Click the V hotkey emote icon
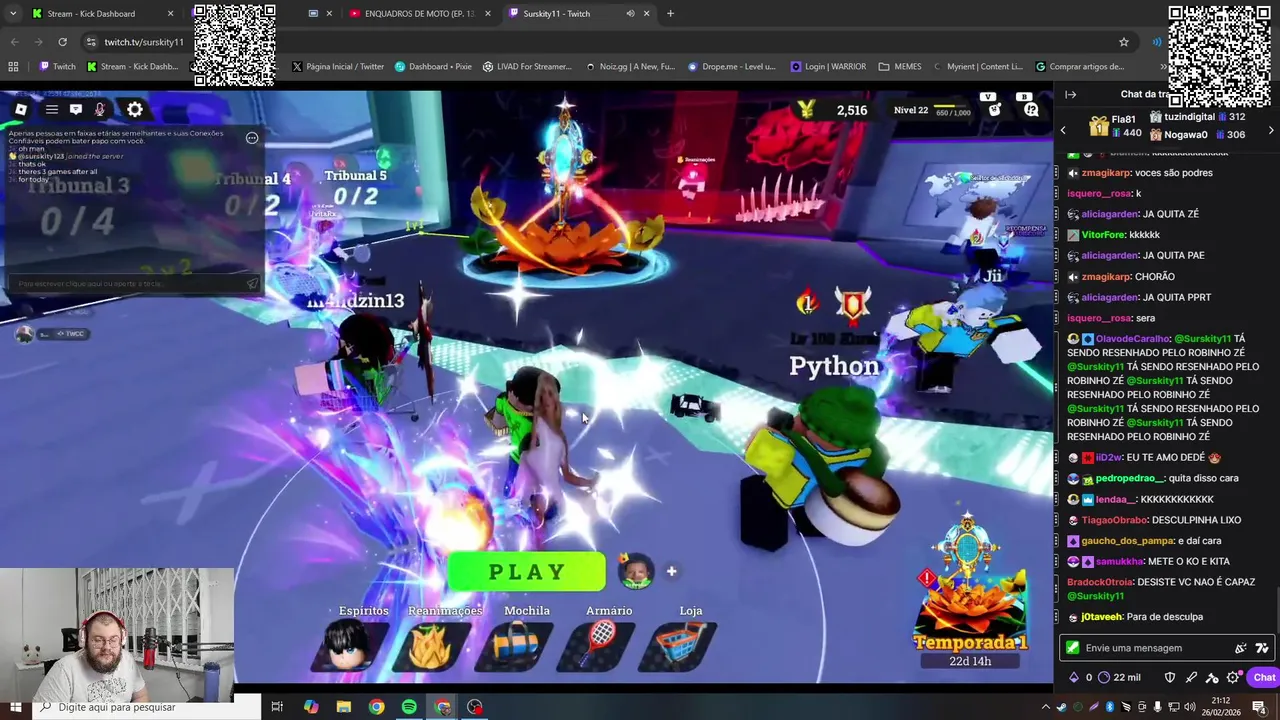The height and width of the screenshot is (720, 1280). pos(992,107)
